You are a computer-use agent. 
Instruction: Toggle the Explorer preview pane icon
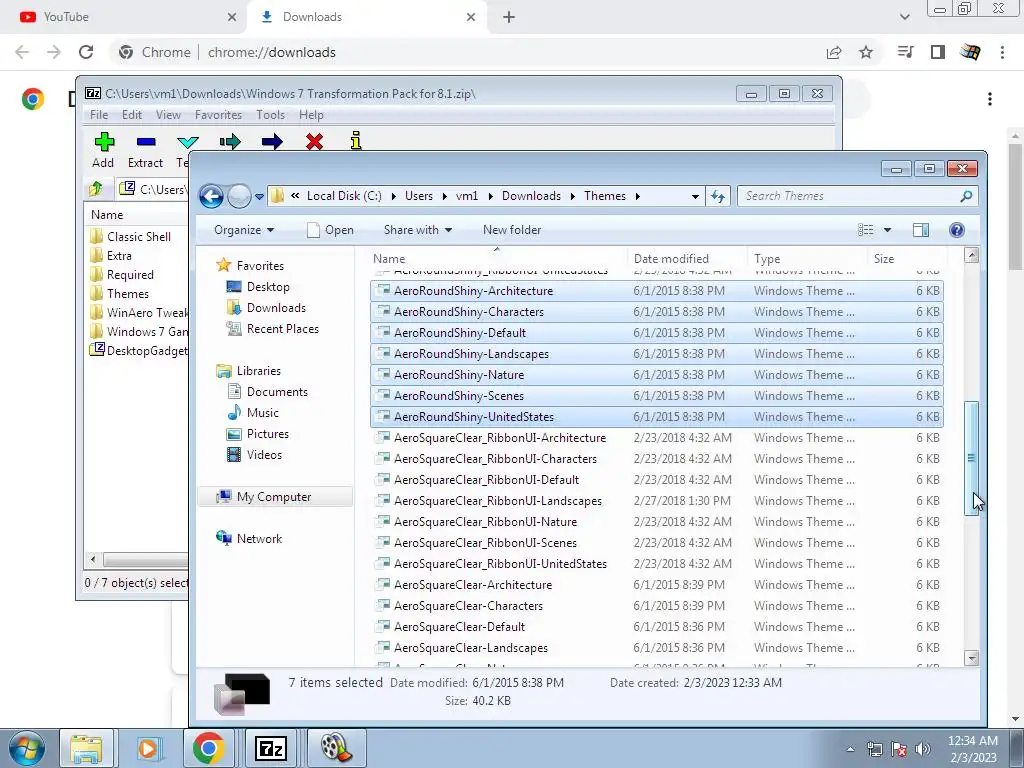click(921, 230)
